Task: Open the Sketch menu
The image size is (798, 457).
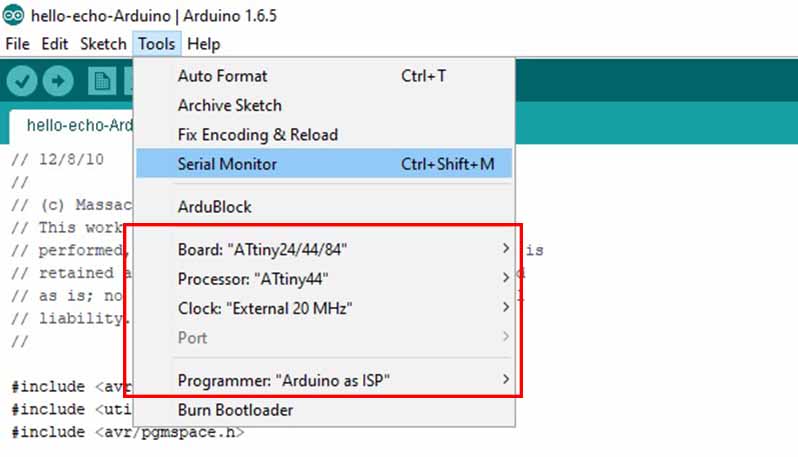Action: (x=103, y=44)
